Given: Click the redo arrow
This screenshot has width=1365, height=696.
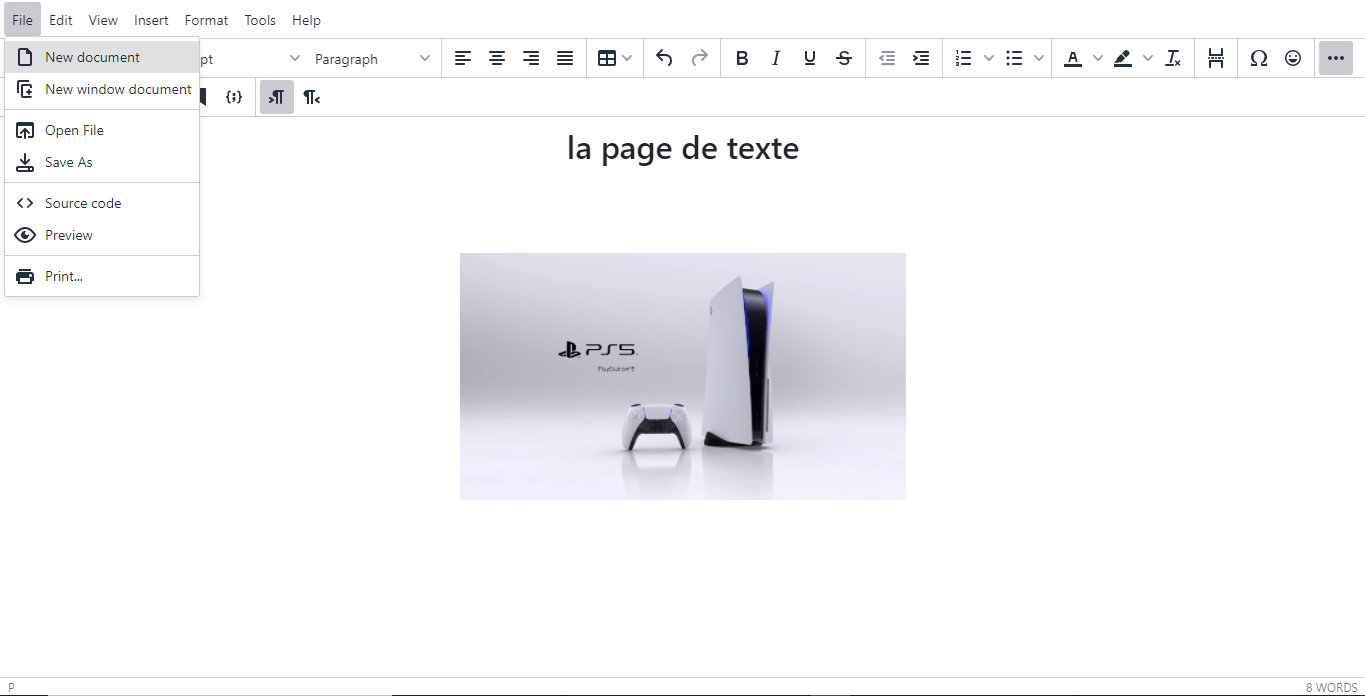Looking at the screenshot, I should click(x=699, y=58).
